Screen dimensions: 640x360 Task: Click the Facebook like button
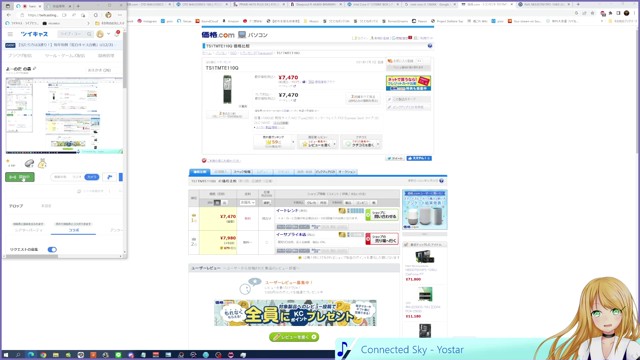[x=419, y=158]
